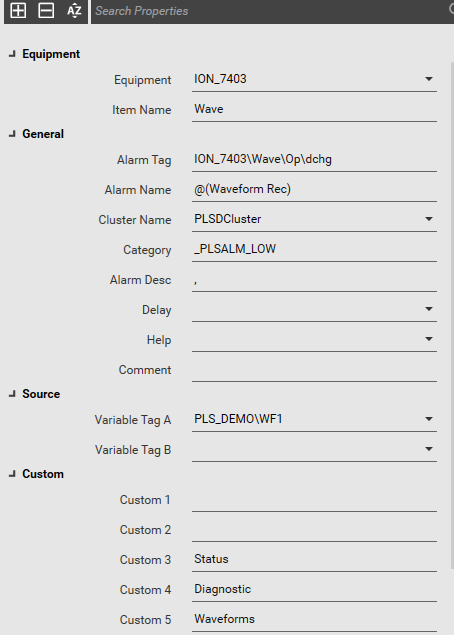Click the expand all properties icon
The height and width of the screenshot is (635, 454).
[x=18, y=11]
